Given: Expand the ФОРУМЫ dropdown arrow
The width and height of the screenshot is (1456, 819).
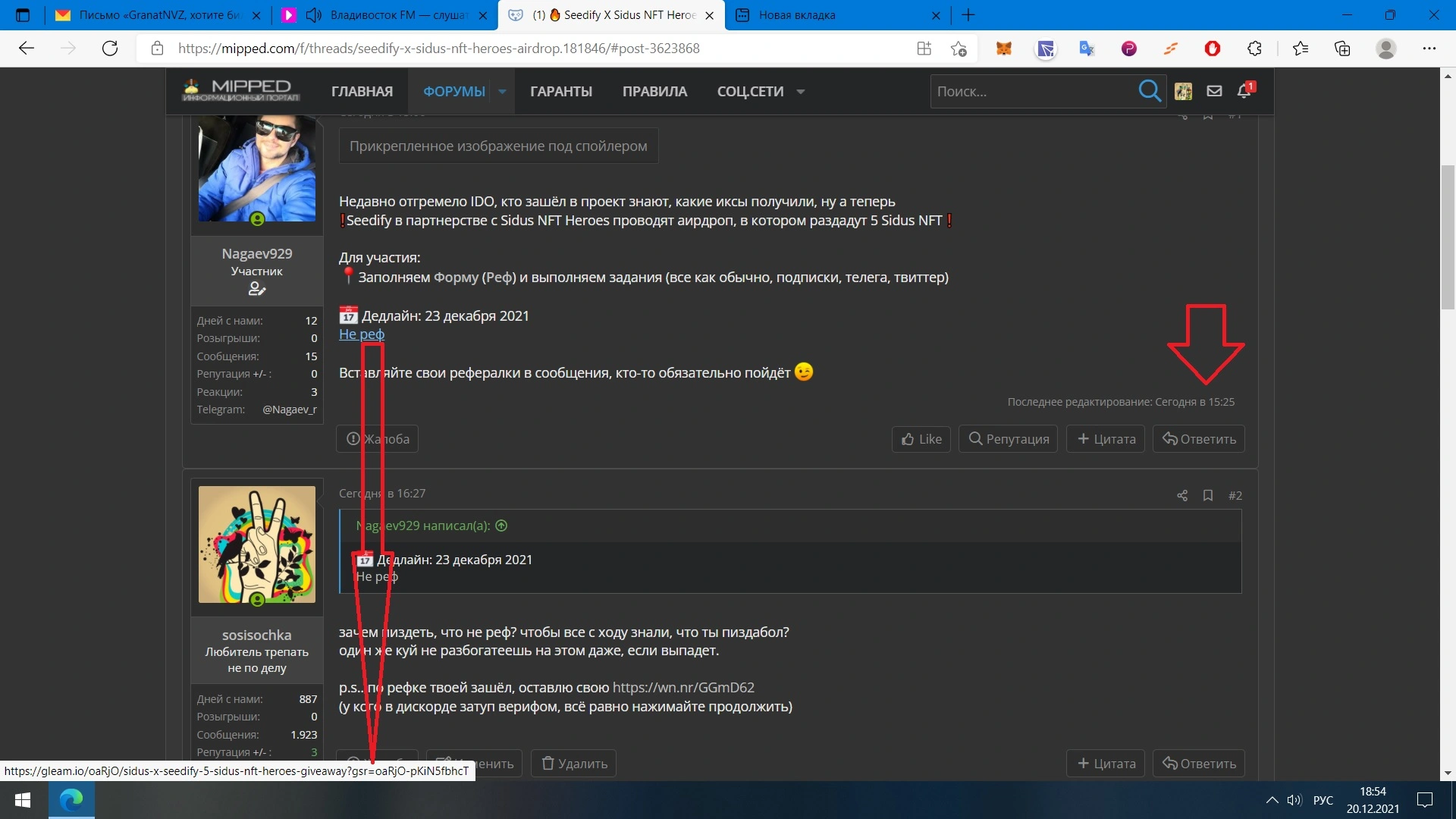Looking at the screenshot, I should click(x=502, y=92).
